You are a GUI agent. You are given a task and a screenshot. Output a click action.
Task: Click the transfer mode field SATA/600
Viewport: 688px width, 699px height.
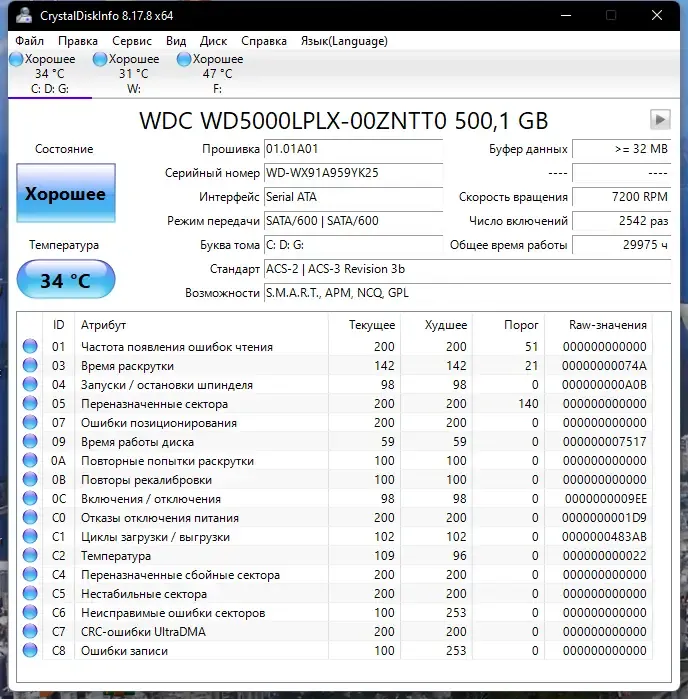click(353, 221)
